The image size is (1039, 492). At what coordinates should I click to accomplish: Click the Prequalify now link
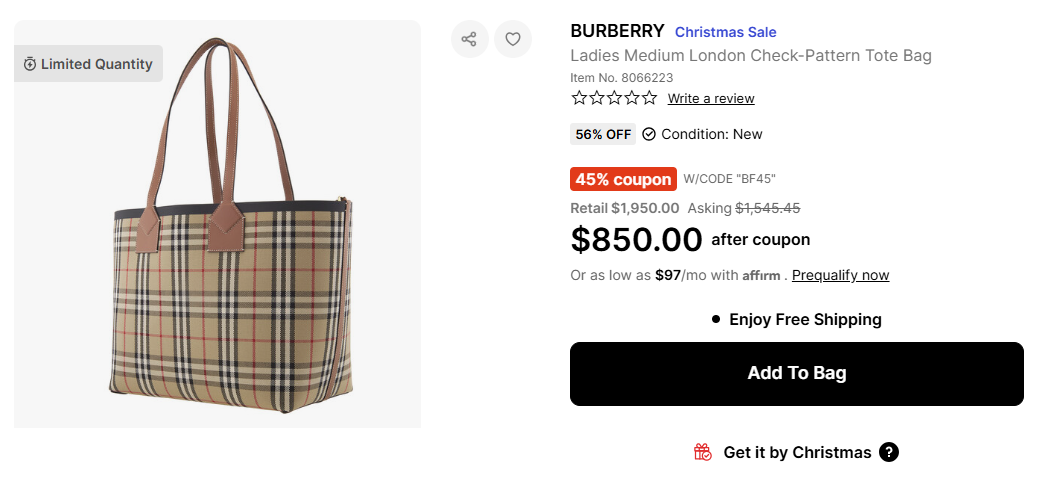tap(840, 275)
